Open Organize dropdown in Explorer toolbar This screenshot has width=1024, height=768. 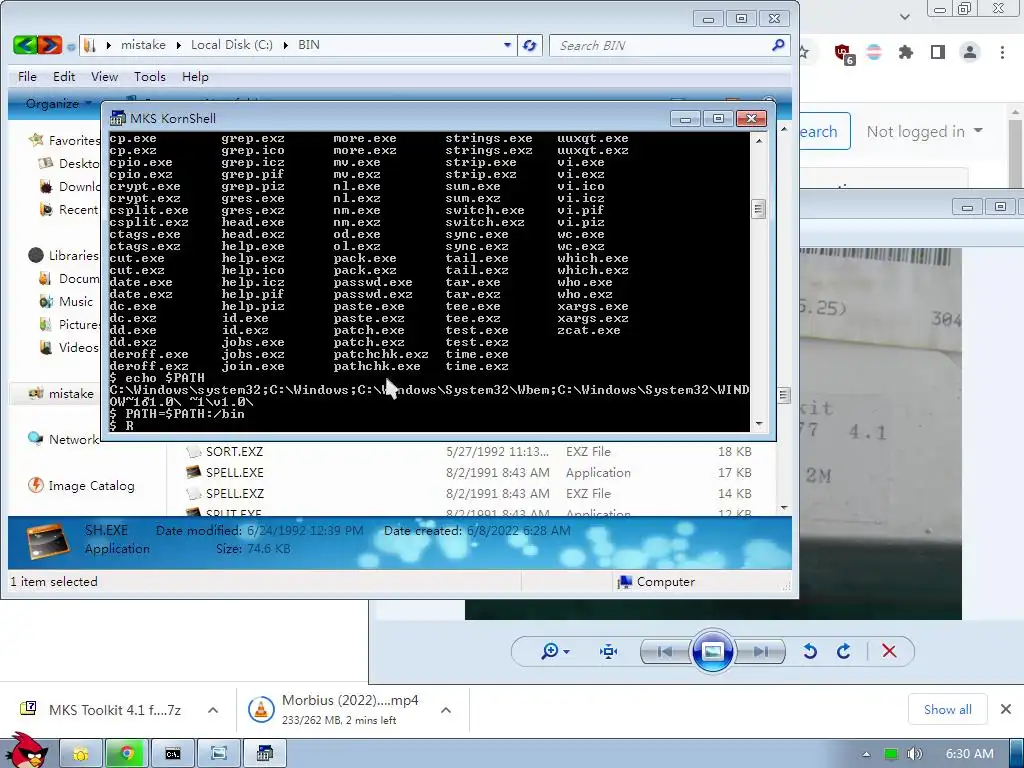click(57, 104)
